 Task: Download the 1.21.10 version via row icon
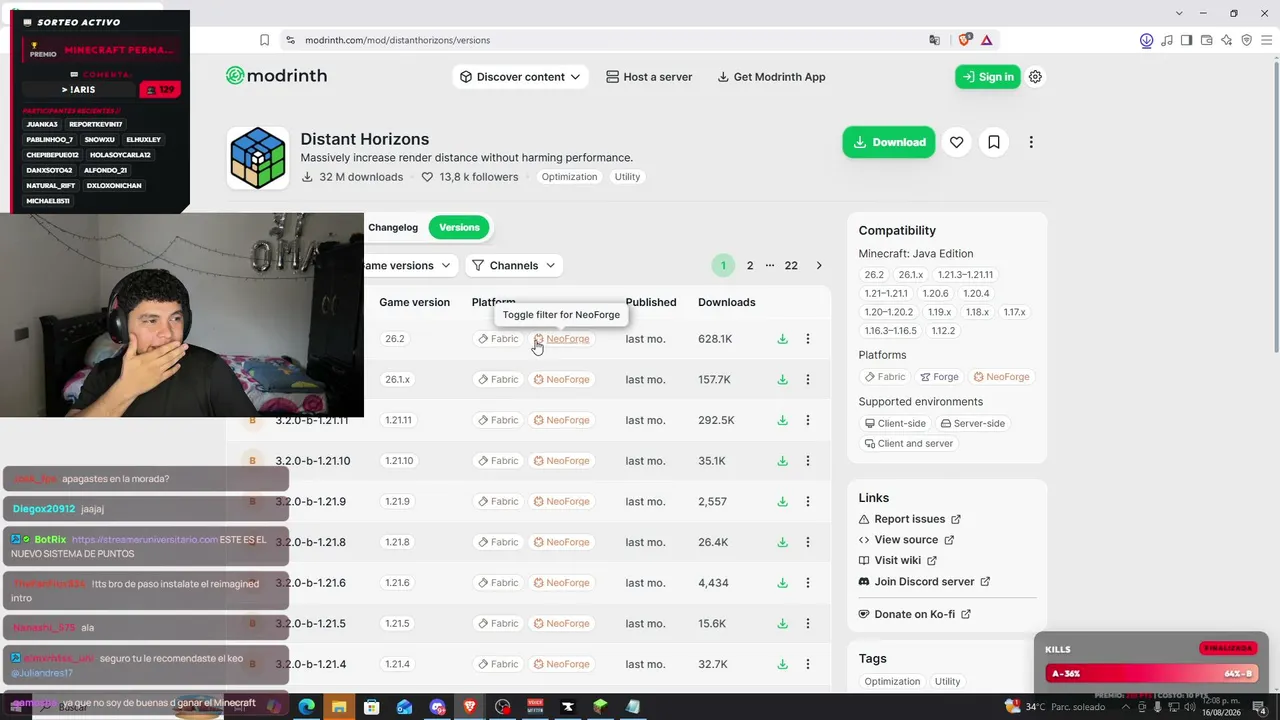coord(782,461)
